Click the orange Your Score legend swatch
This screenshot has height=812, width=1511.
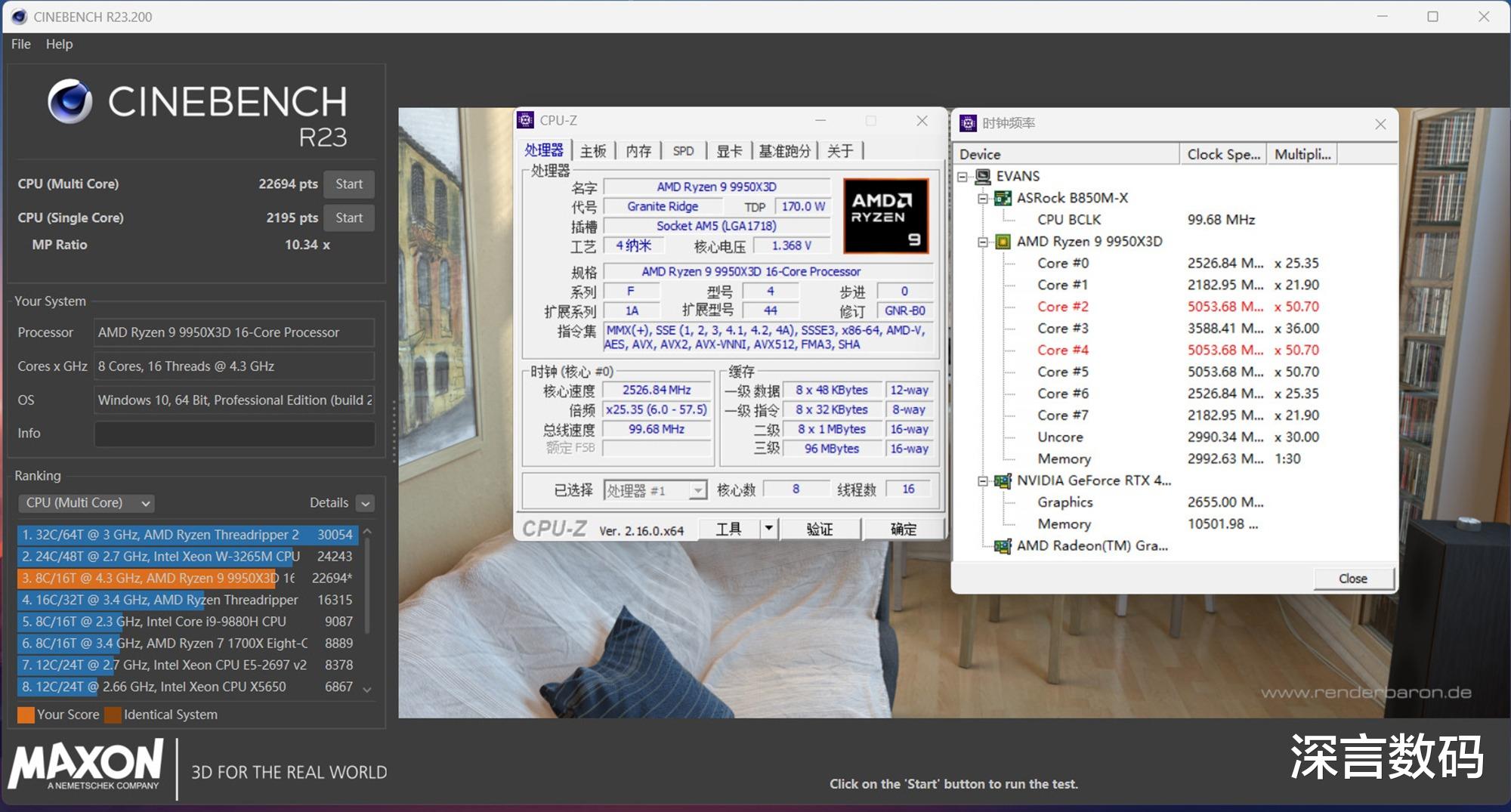[x=26, y=715]
